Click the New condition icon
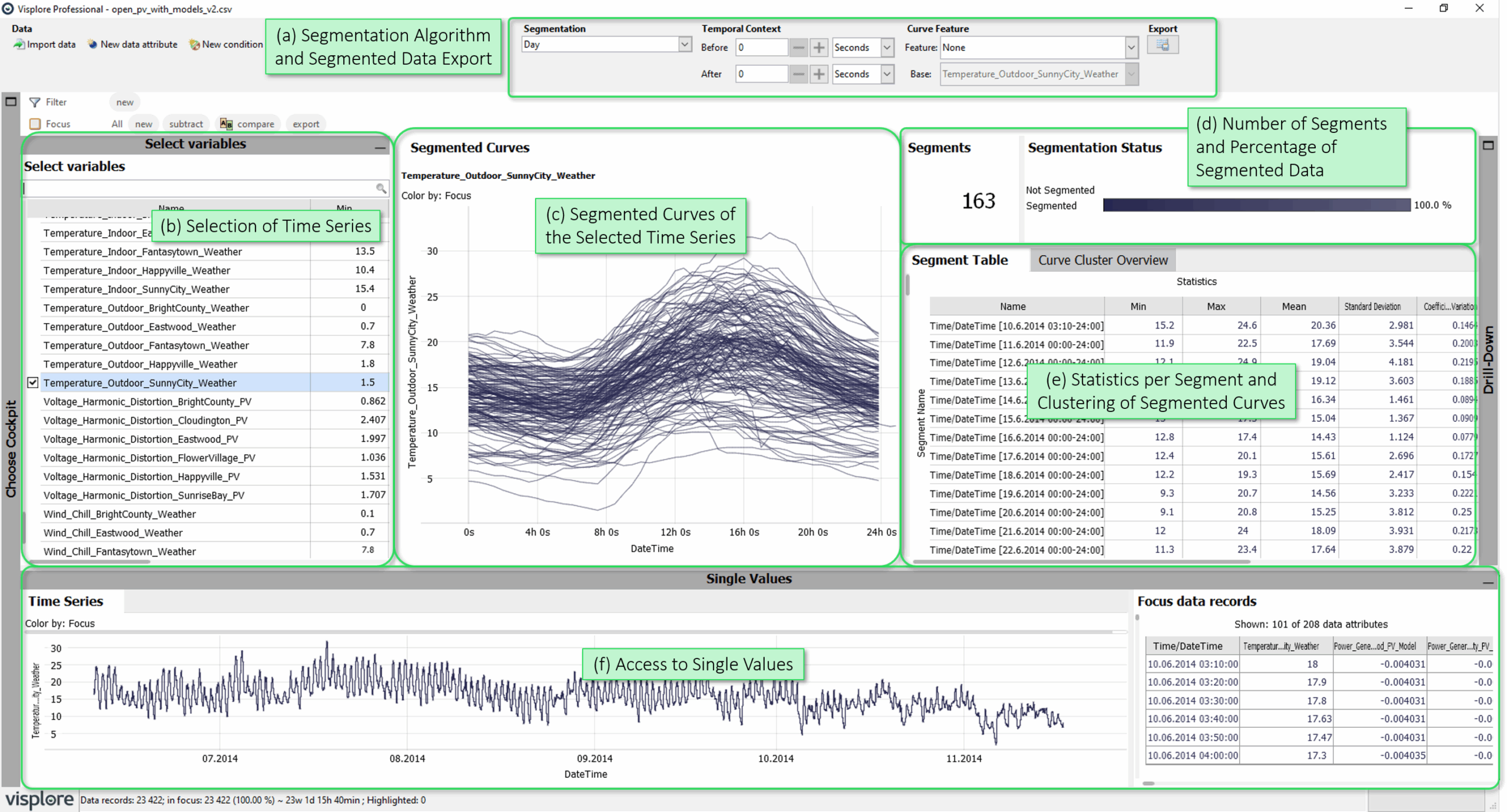The height and width of the screenshot is (812, 1507). pos(194,44)
